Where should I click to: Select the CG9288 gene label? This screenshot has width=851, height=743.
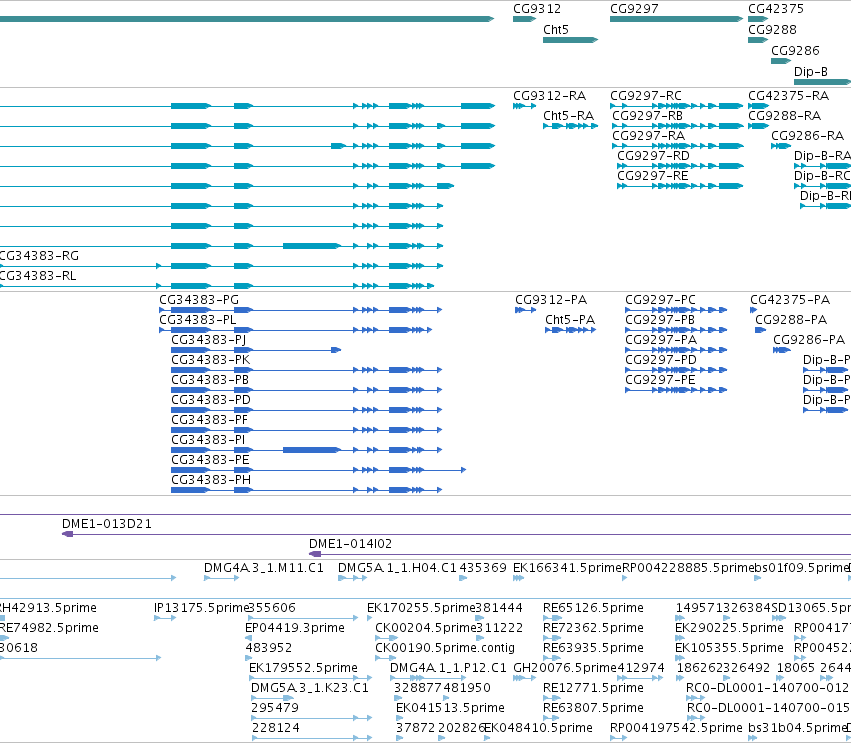(x=772, y=30)
